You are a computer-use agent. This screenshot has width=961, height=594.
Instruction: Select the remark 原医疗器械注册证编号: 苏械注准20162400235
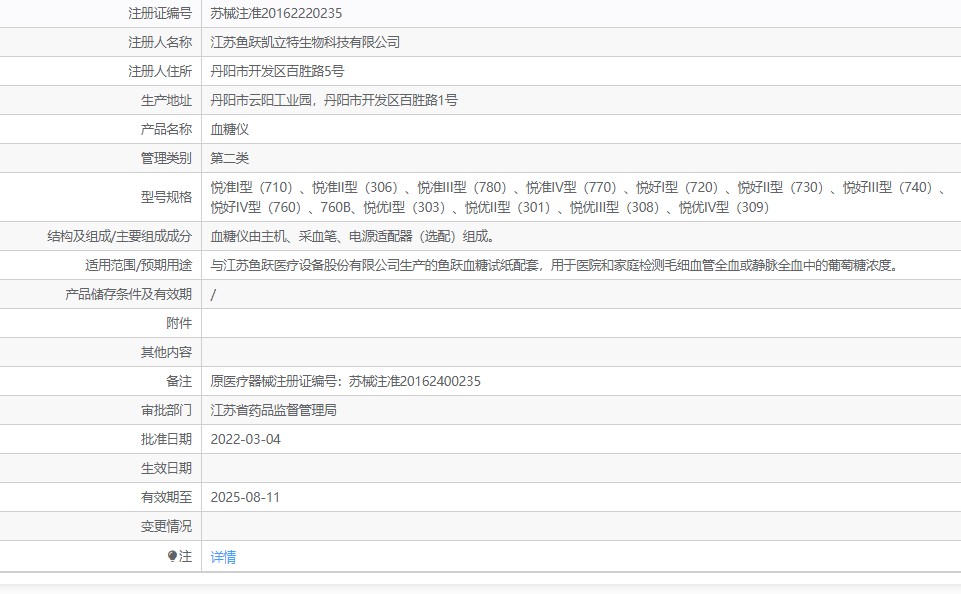pyautogui.click(x=346, y=381)
